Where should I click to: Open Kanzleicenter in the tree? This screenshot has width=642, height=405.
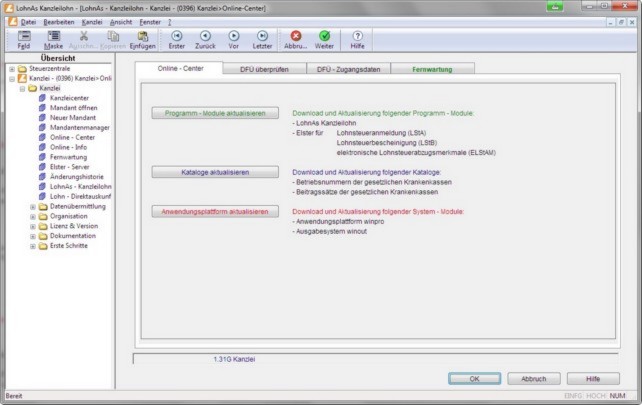pos(69,98)
